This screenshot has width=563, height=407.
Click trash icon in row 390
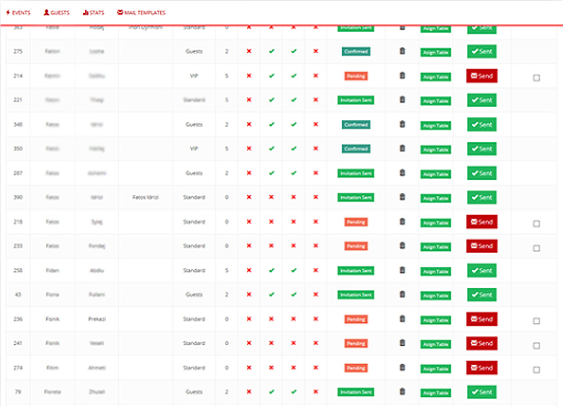pos(402,197)
